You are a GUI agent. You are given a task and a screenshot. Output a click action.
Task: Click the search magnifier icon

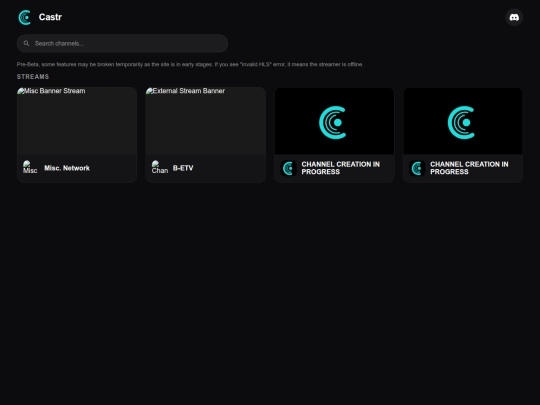coord(26,43)
